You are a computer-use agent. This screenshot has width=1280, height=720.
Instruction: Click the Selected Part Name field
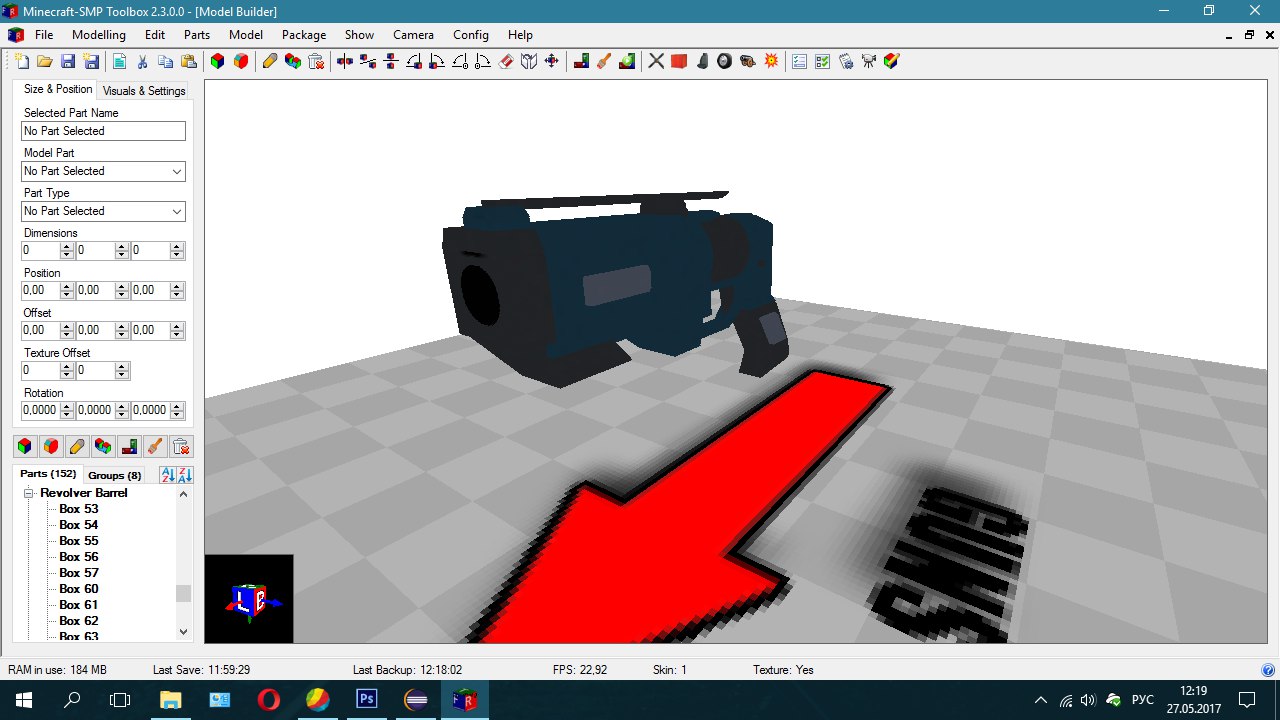coord(103,131)
